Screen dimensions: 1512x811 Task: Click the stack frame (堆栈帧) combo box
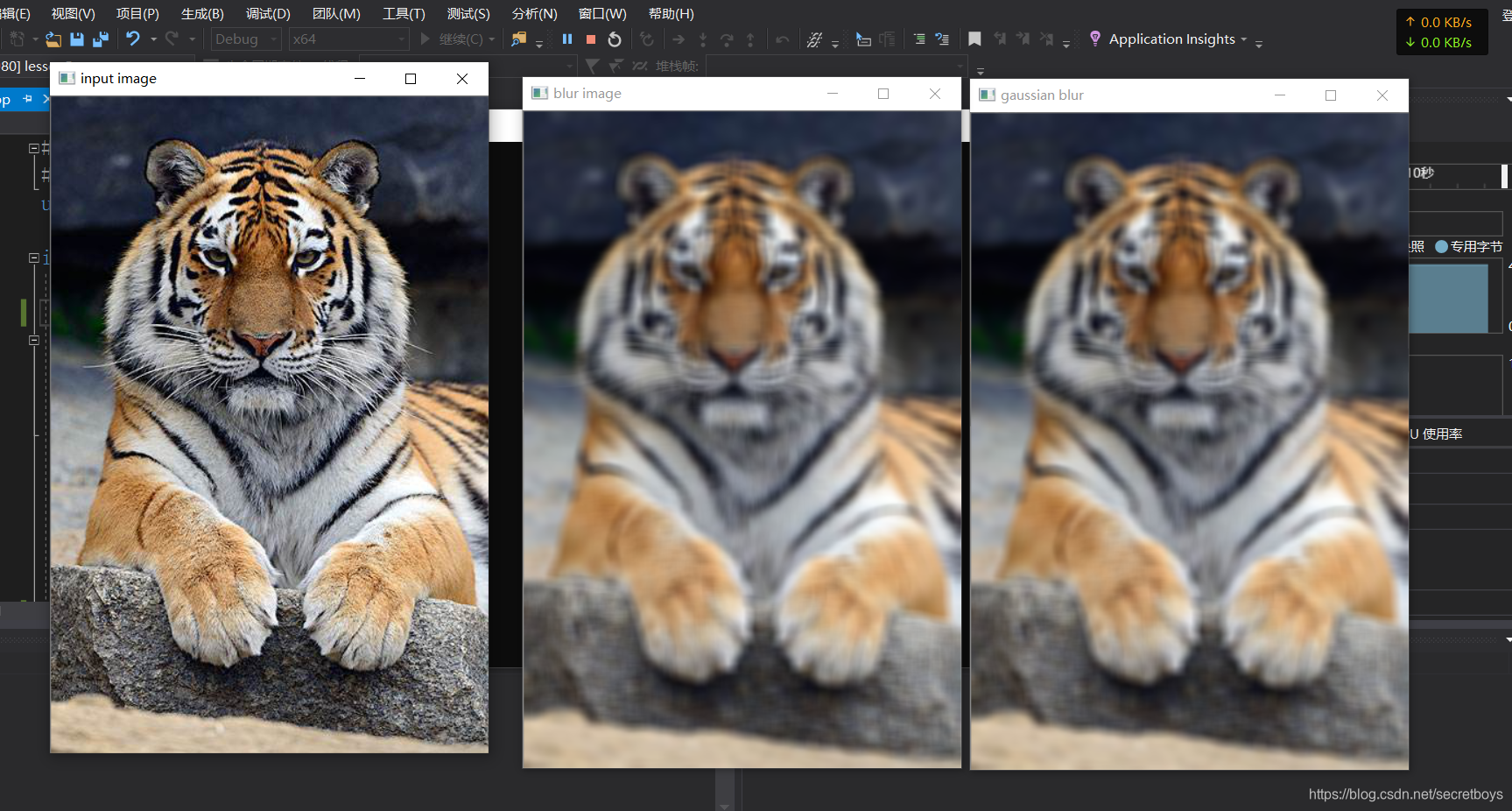835,66
